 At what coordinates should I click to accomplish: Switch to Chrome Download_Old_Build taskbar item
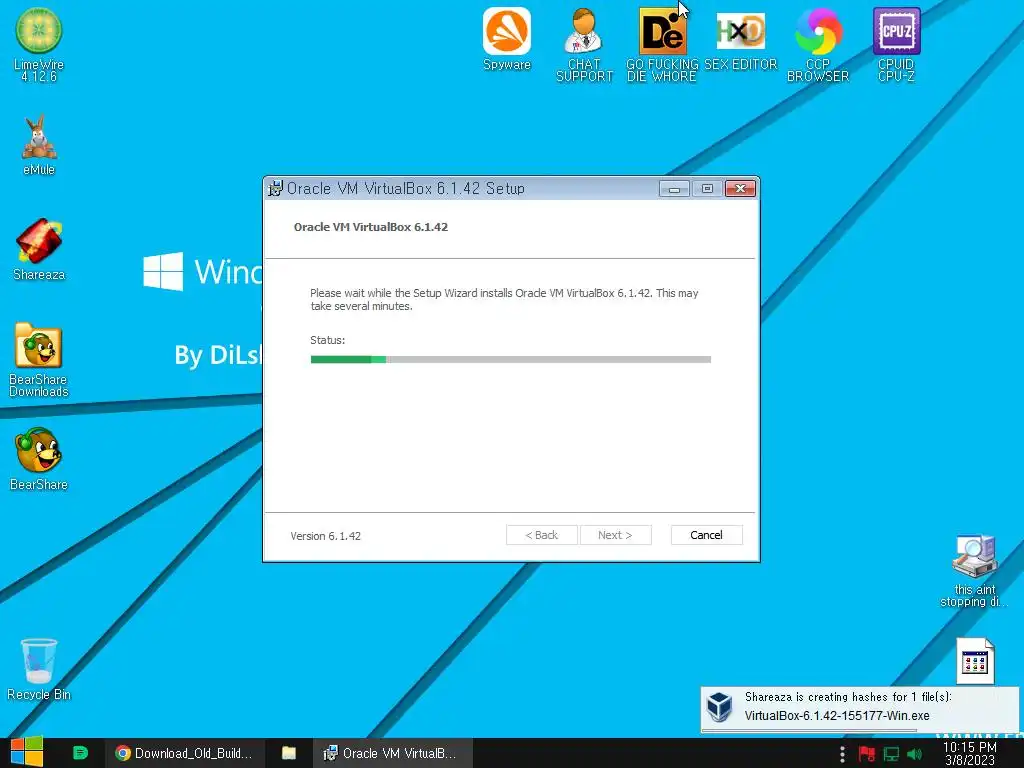coord(185,753)
